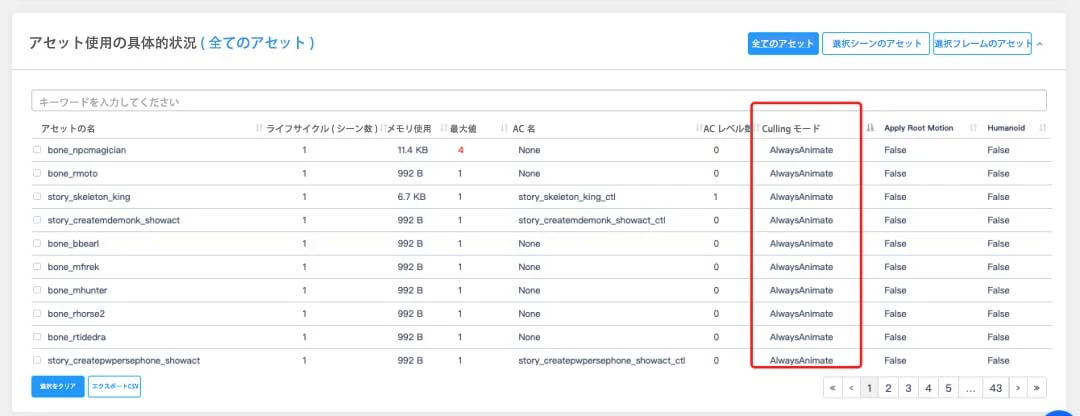Click the 最大値 column header

pos(463,129)
